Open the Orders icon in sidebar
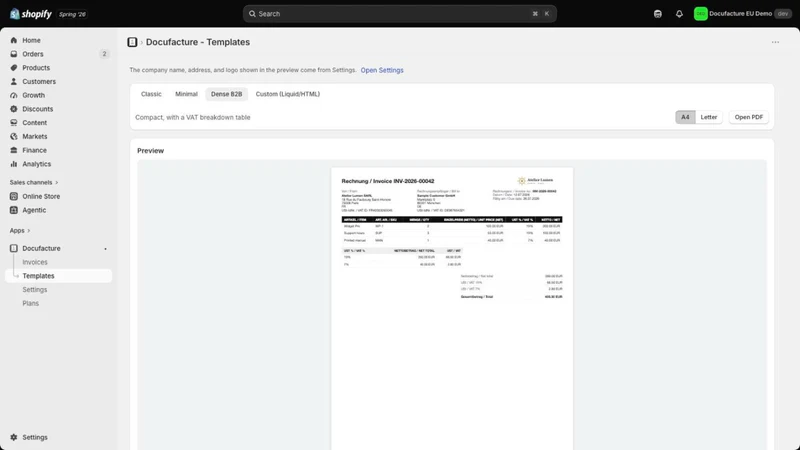 coord(14,54)
